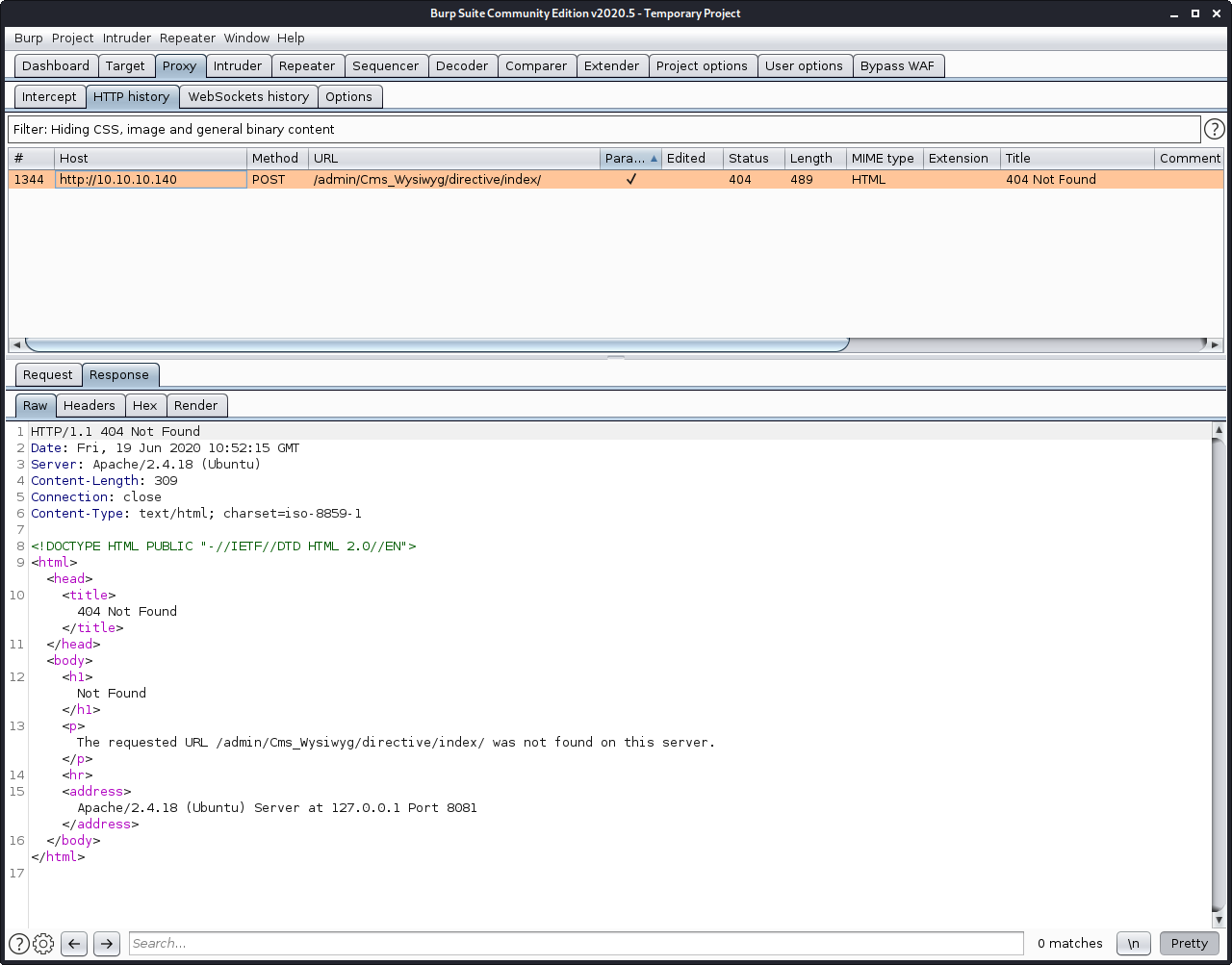Sort by the Method column header
Screen dimensions: 1232x965
click(277, 159)
